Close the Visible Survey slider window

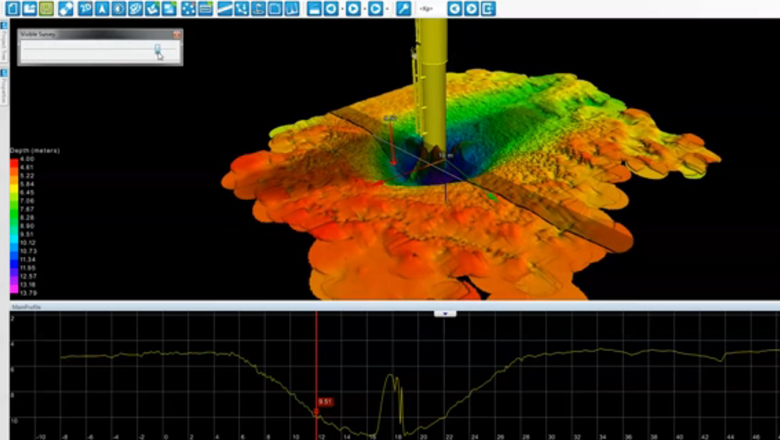coord(177,33)
